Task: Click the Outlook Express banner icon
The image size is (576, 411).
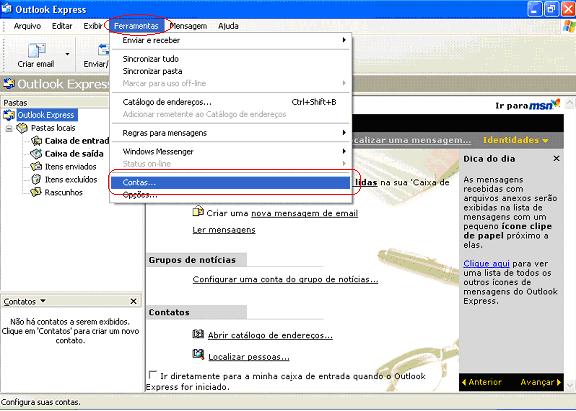Action: 9,84
